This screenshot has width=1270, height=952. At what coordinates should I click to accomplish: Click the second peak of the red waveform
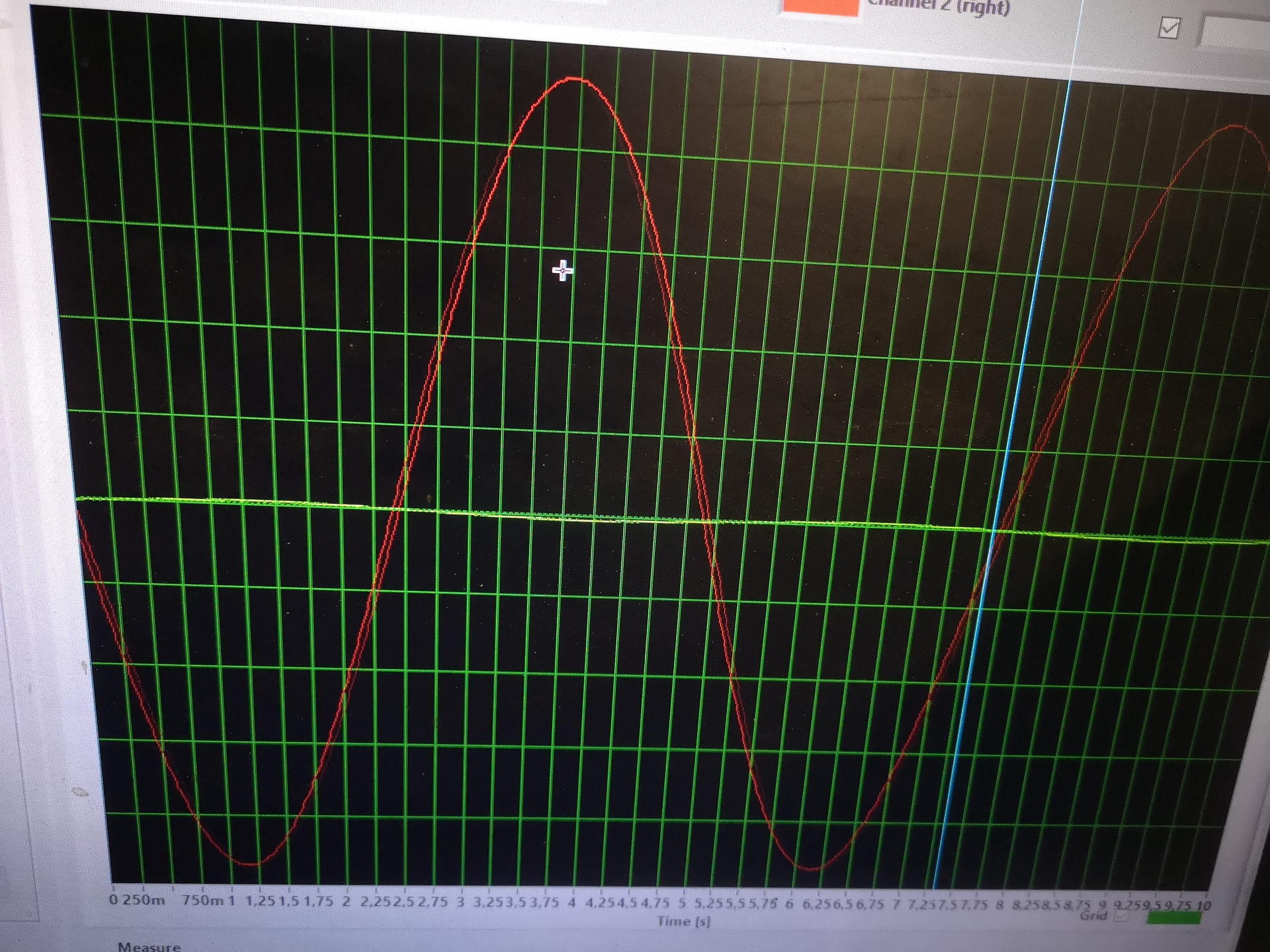1235,126
